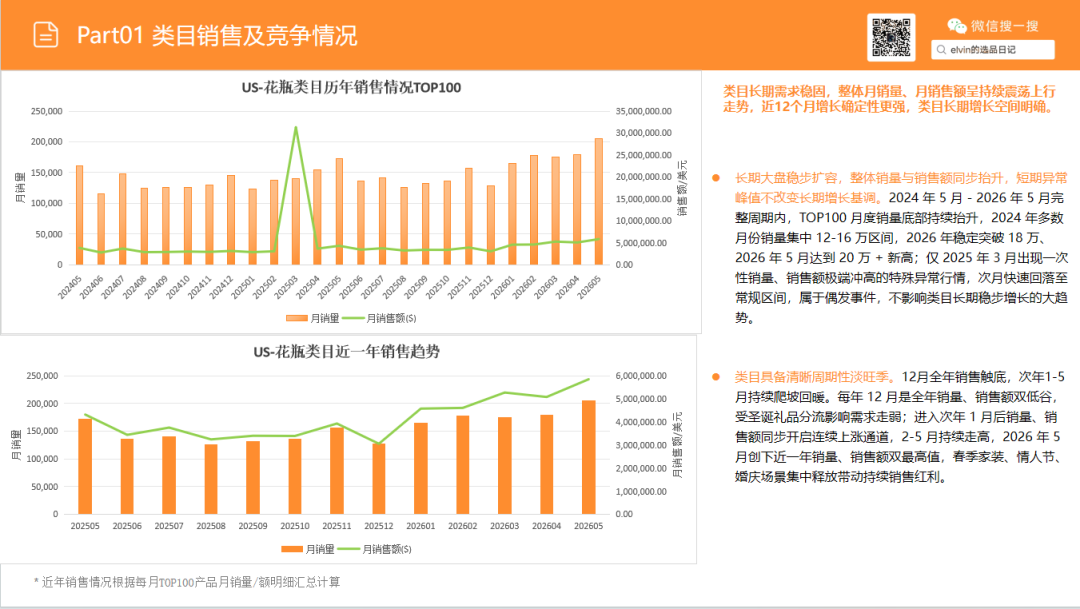This screenshot has width=1080, height=609.
Task: Click the 202508 bar in the bottom chart
Action: click(211, 479)
